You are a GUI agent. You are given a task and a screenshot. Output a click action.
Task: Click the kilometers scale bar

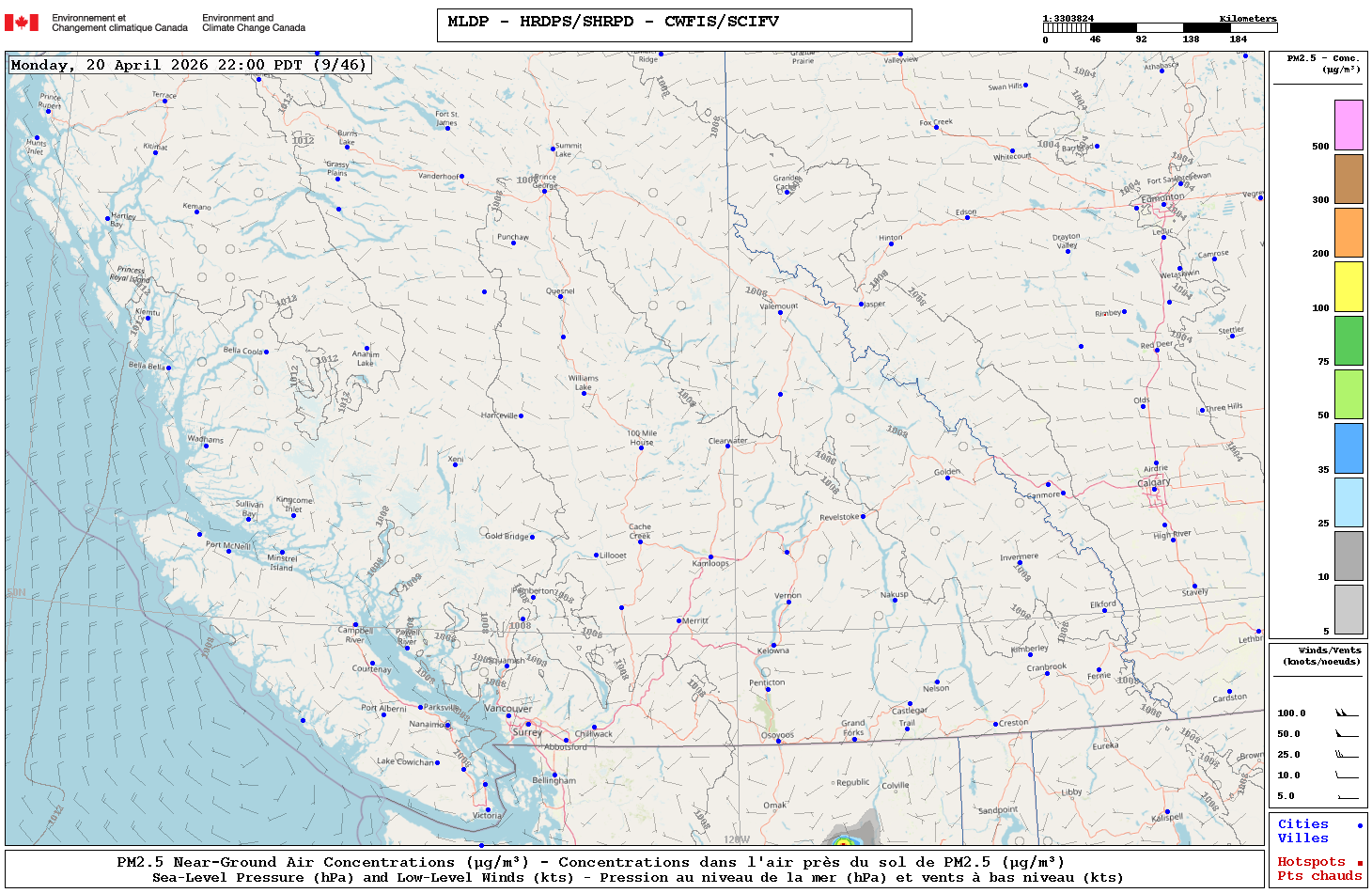(1160, 28)
